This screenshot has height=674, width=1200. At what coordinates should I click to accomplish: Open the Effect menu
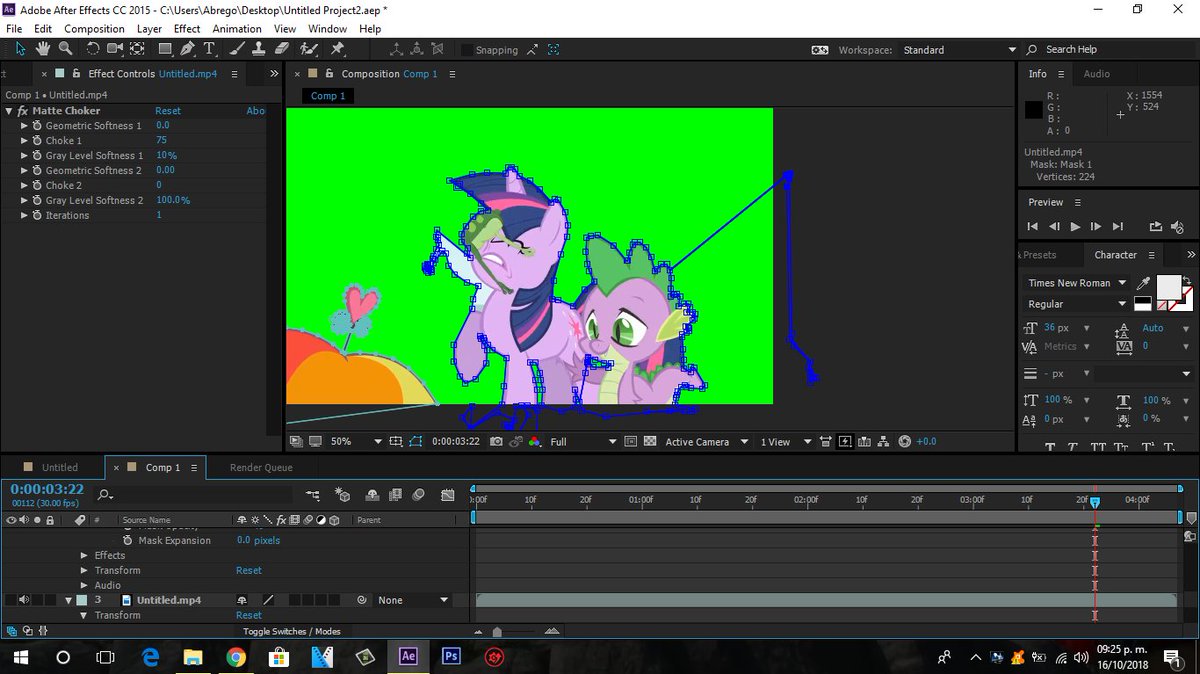pyautogui.click(x=187, y=29)
